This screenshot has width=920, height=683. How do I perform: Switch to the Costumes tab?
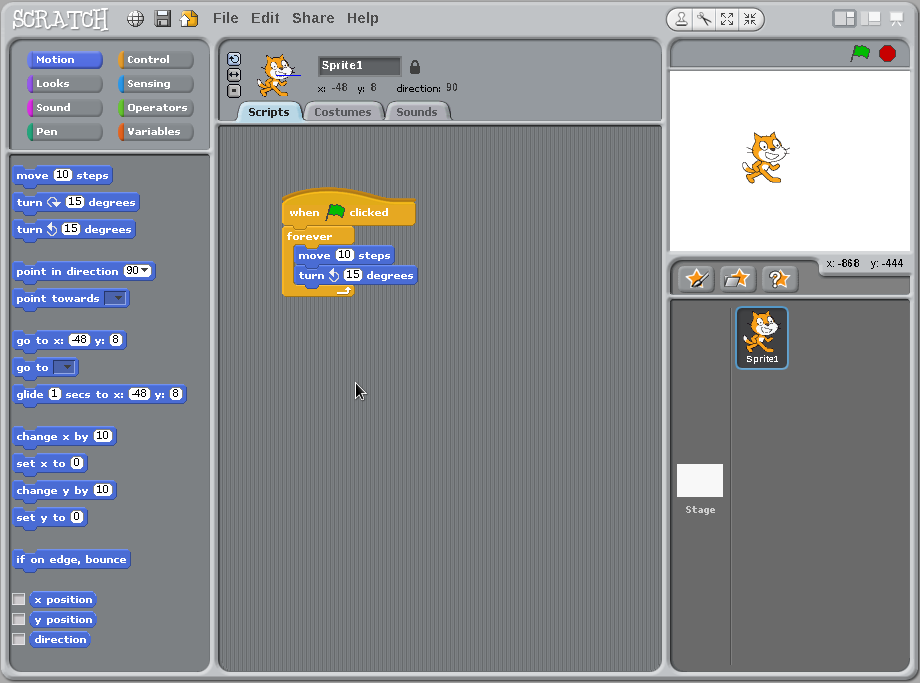(343, 111)
